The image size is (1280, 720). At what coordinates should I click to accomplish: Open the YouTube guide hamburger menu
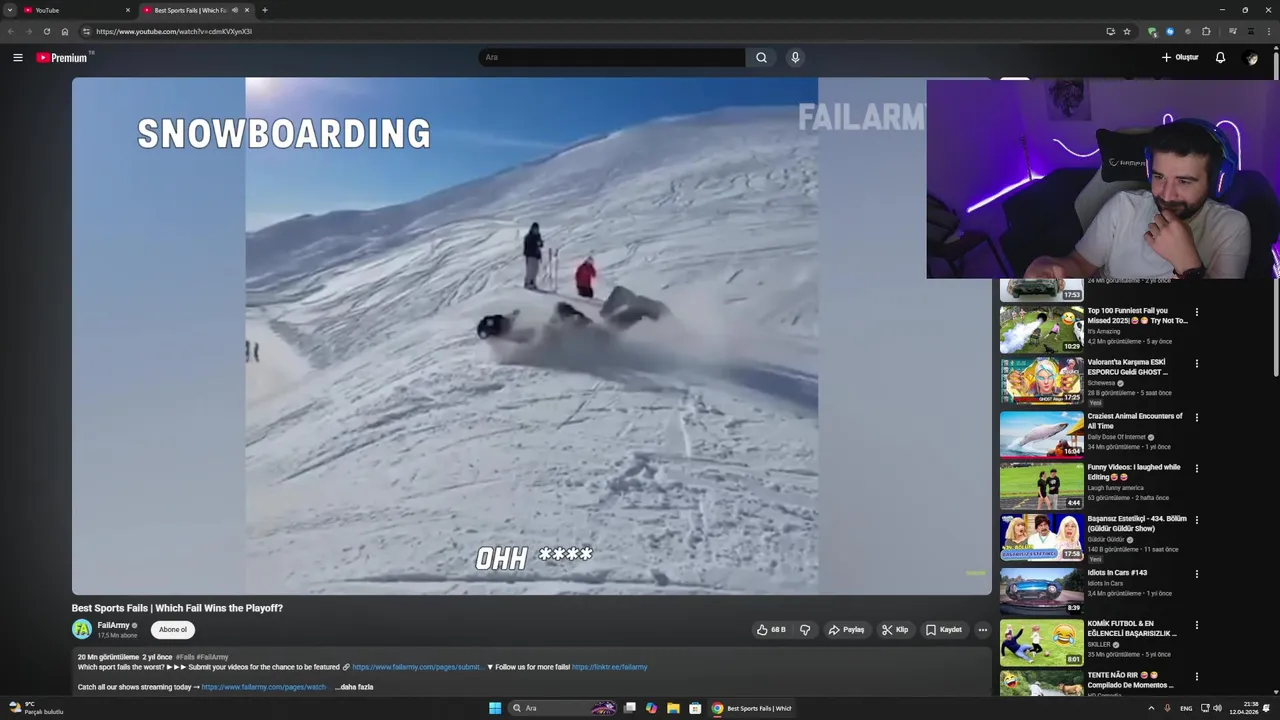click(x=18, y=58)
